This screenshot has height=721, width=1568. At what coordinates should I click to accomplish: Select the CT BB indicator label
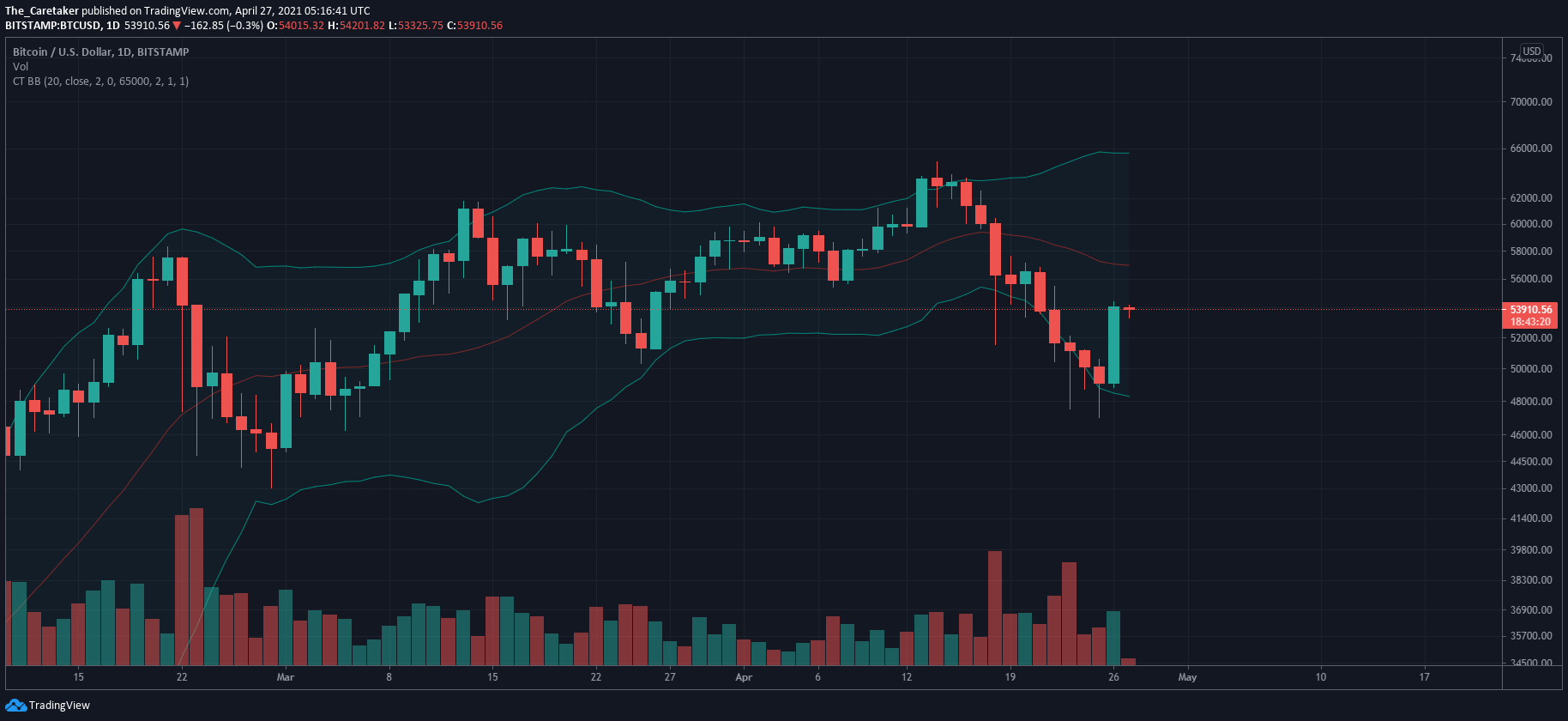(100, 82)
